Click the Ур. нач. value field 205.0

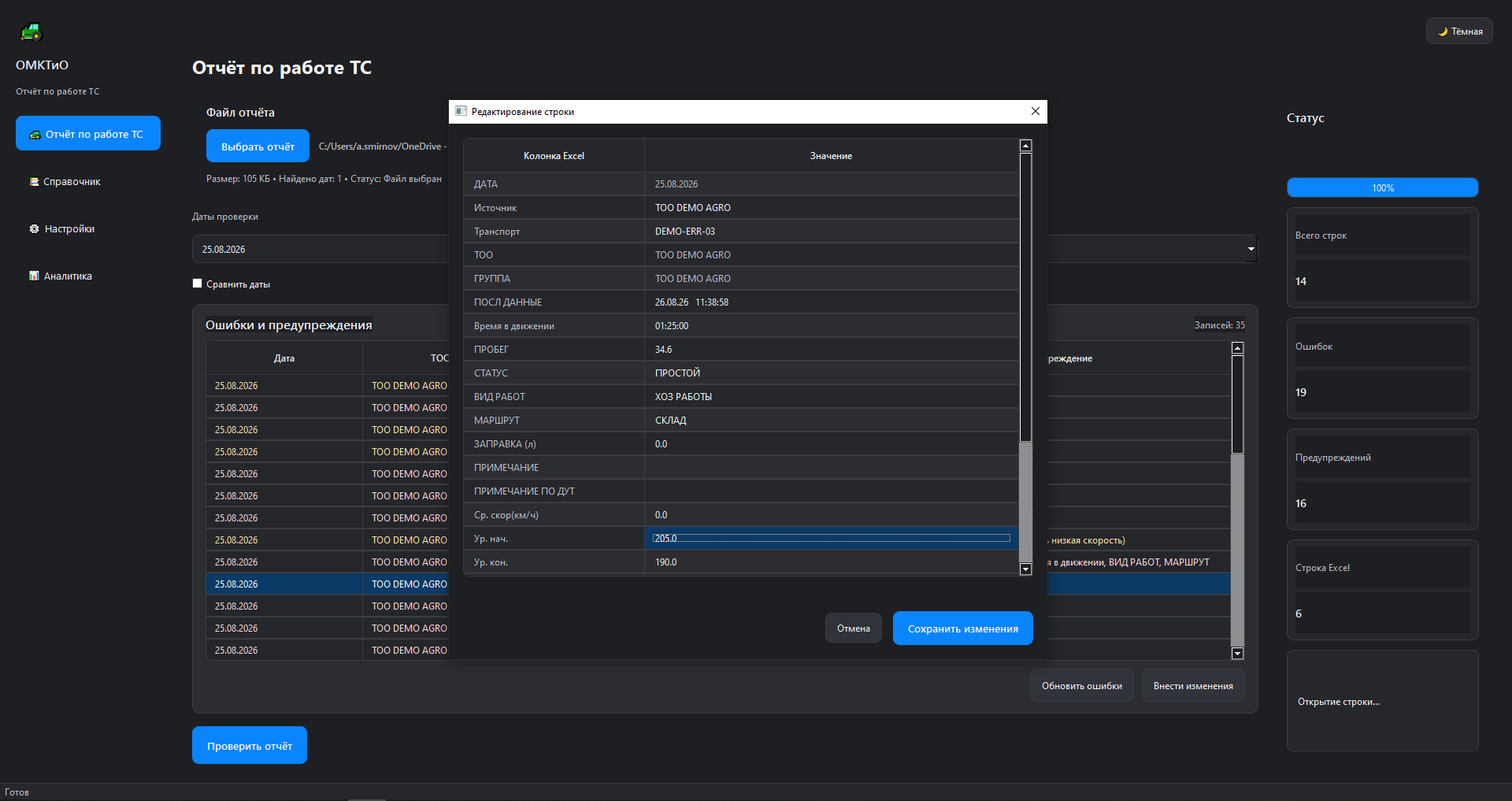[831, 538]
